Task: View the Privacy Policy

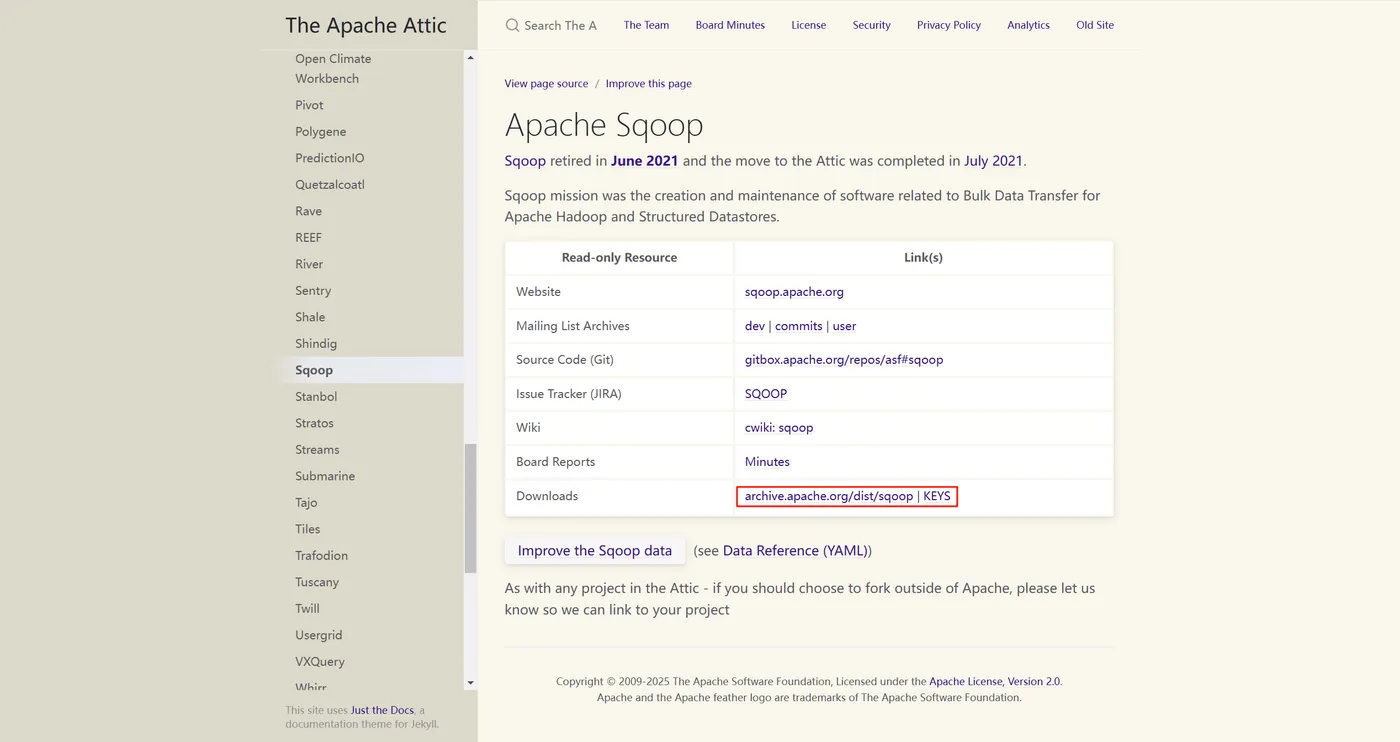Action: click(x=949, y=25)
